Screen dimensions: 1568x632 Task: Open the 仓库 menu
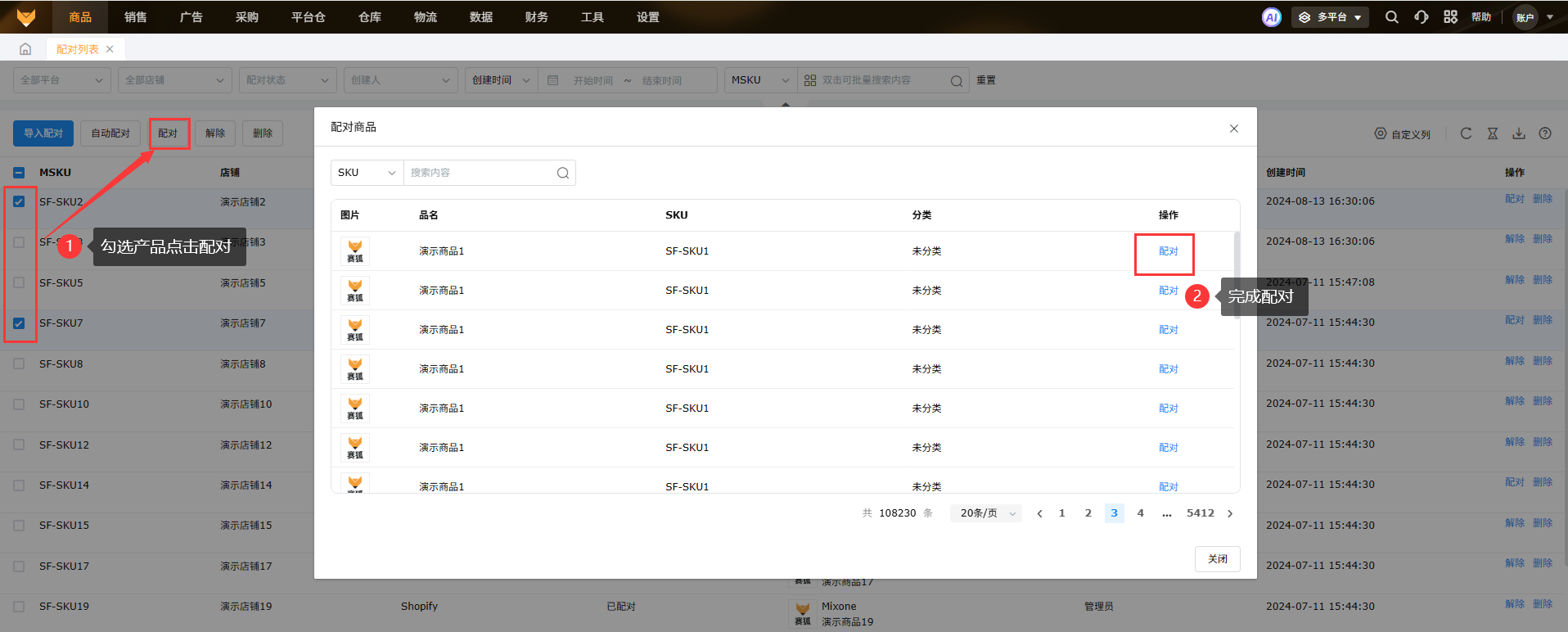point(370,17)
